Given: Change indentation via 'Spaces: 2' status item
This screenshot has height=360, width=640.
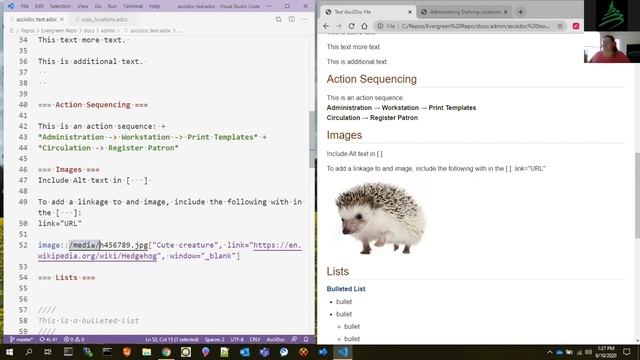Looking at the screenshot, I should point(214,340).
